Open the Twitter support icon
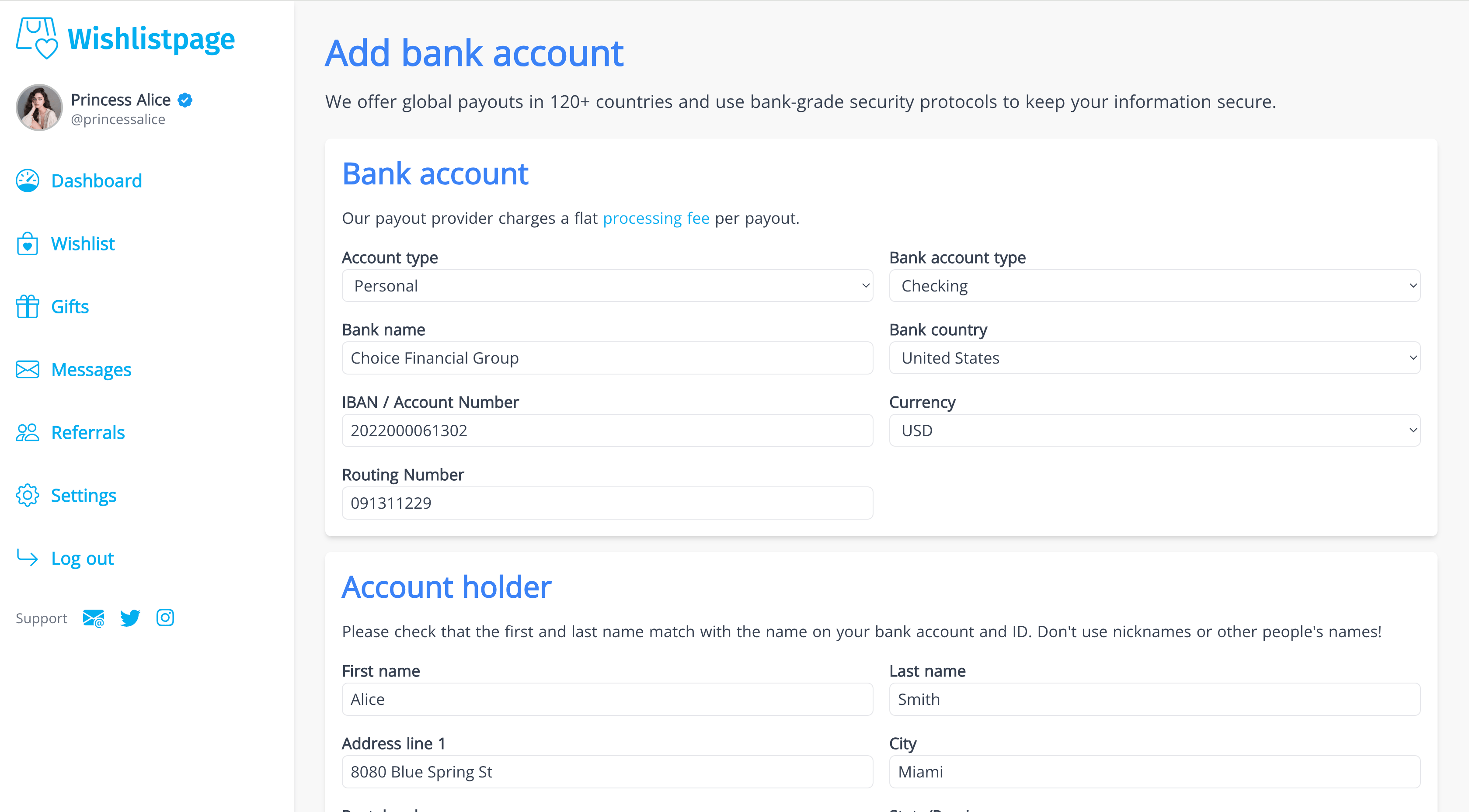Viewport: 1469px width, 812px height. click(x=130, y=618)
